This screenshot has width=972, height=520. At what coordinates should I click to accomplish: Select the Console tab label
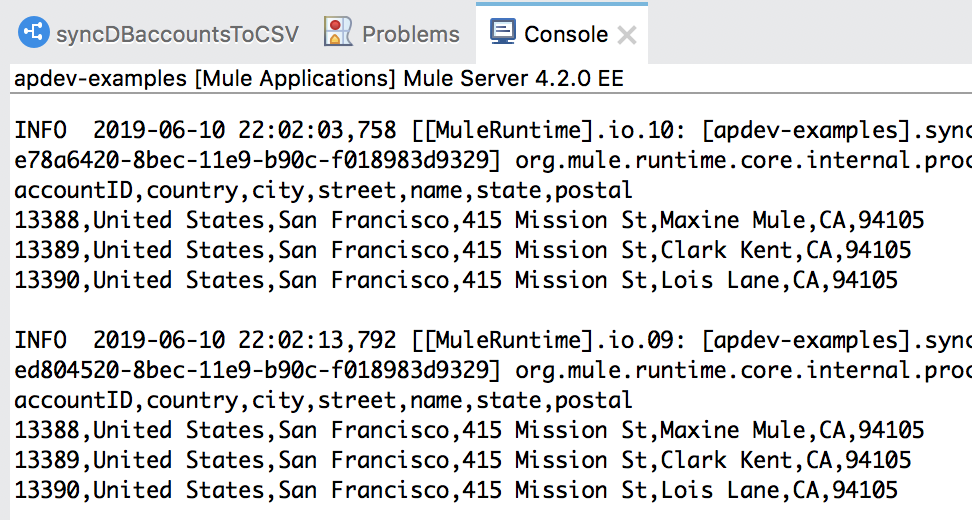566,34
